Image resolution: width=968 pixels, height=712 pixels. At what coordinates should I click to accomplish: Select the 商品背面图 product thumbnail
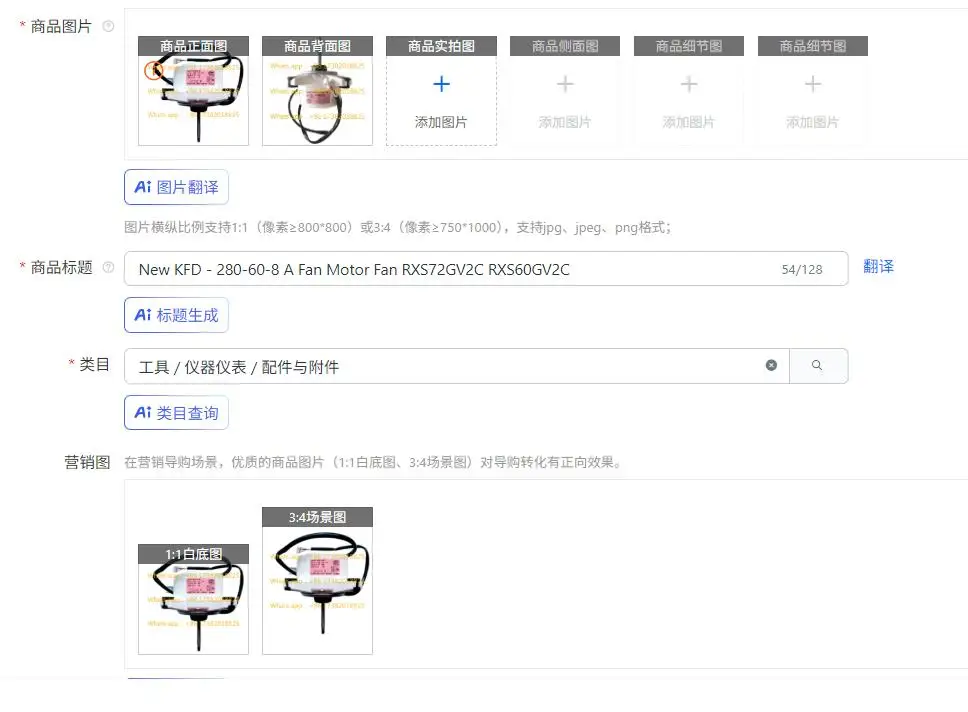point(317,91)
